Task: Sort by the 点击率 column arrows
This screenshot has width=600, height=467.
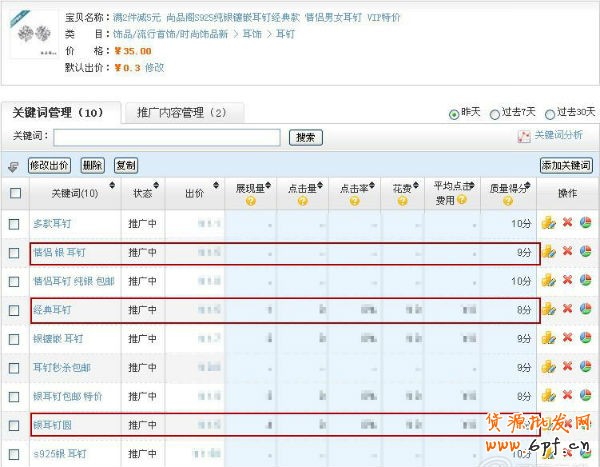Action: [x=372, y=187]
